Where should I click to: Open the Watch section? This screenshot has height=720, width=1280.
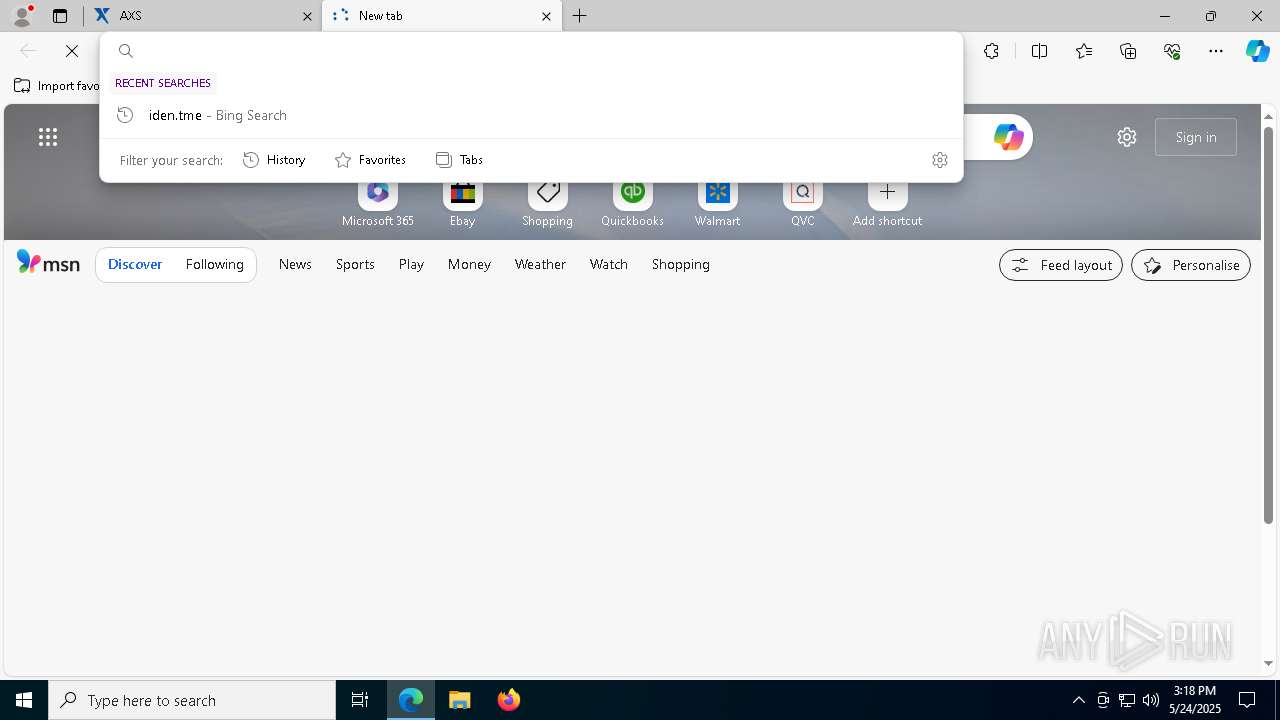coord(608,264)
